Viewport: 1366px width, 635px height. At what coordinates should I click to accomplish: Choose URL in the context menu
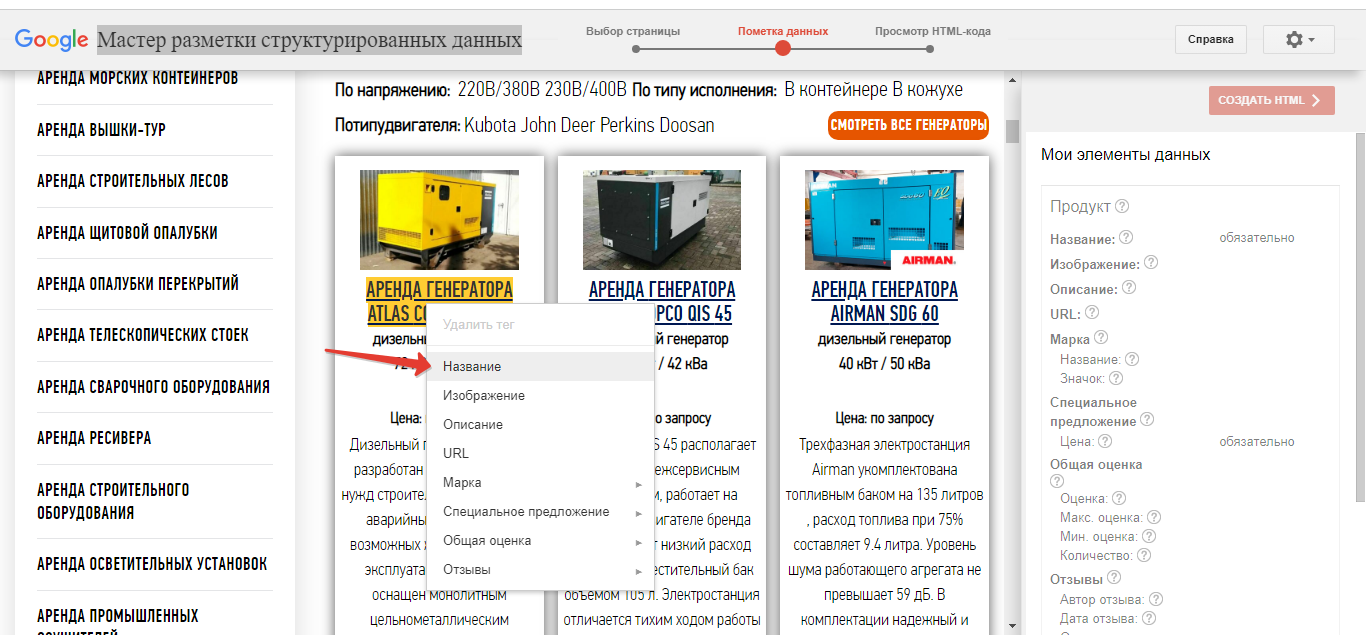click(540, 454)
